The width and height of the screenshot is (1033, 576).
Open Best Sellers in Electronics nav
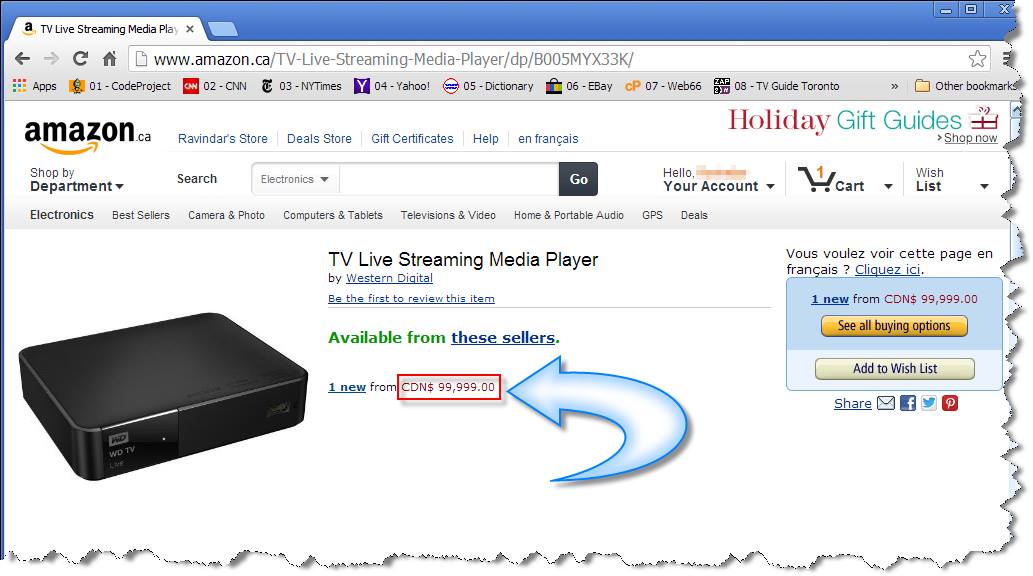pos(141,215)
